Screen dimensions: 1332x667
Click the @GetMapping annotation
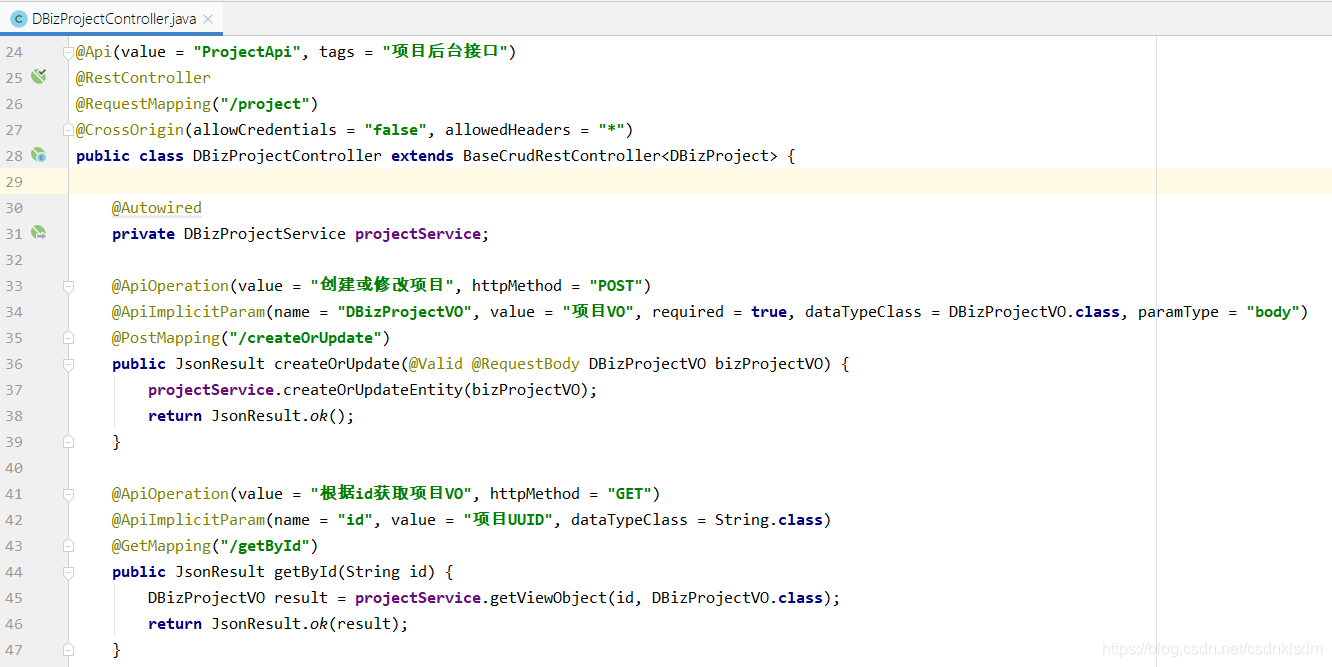coord(161,545)
